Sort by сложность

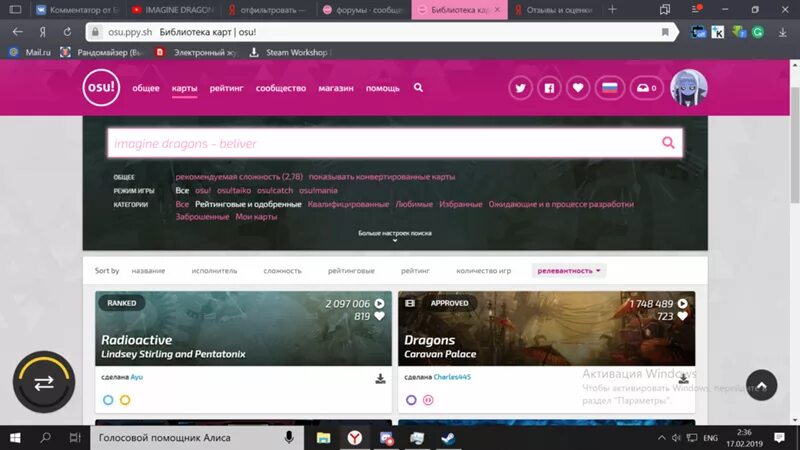tap(283, 271)
